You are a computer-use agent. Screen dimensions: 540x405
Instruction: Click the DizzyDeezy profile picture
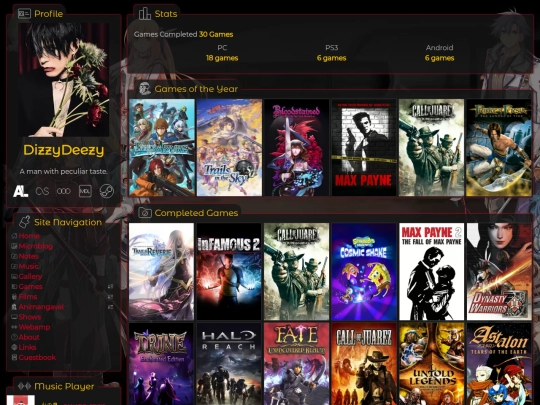pyautogui.click(x=64, y=80)
